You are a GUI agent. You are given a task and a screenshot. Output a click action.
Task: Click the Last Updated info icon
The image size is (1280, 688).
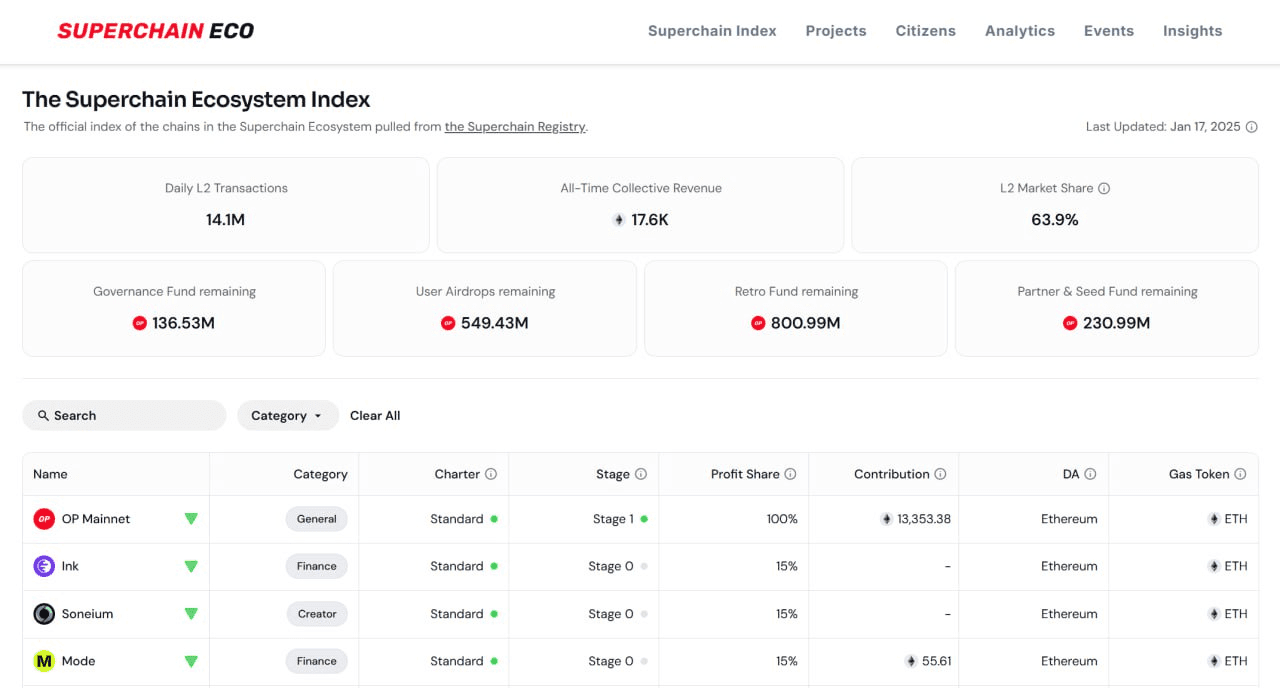(x=1251, y=127)
